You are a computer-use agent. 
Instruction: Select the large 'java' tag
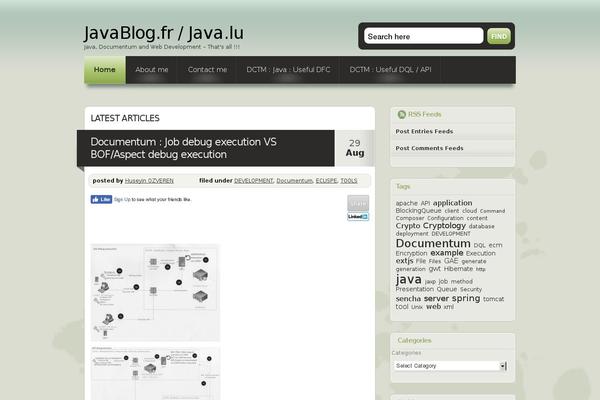409,279
